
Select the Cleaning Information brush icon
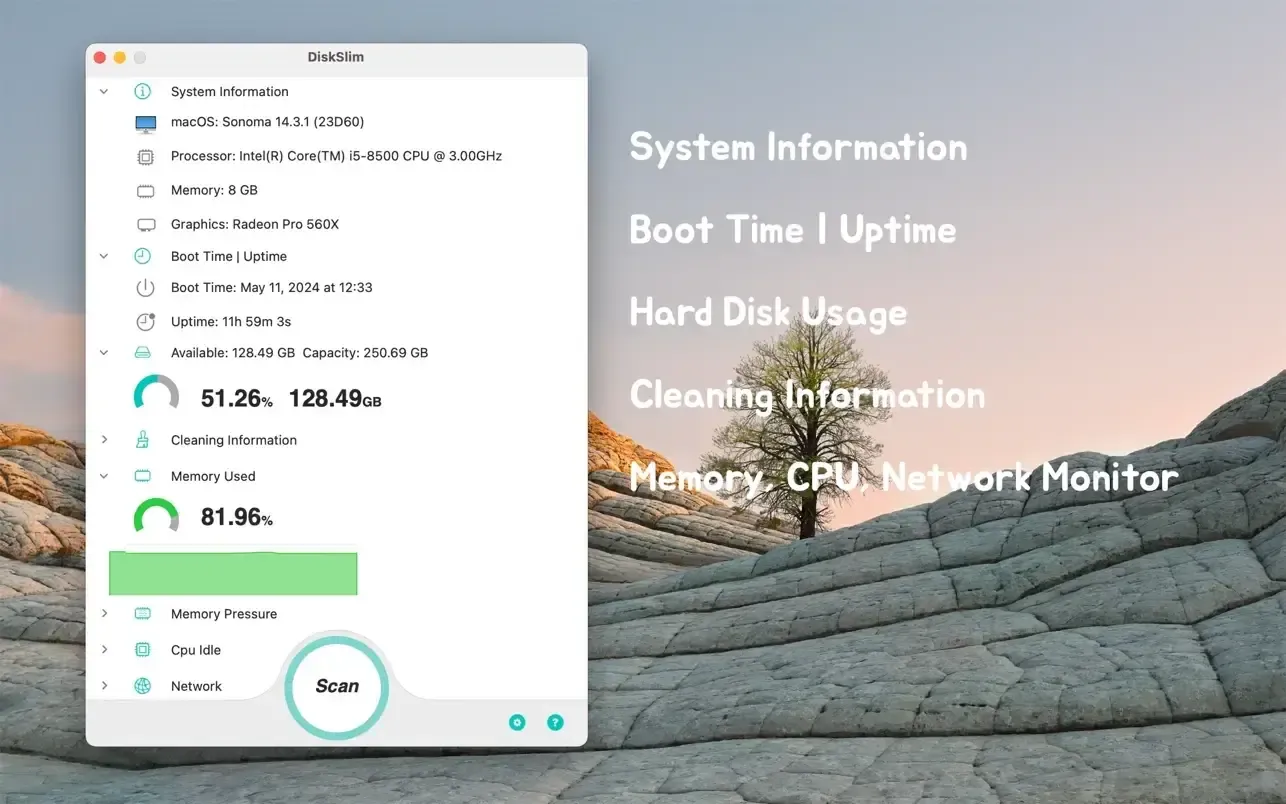[142, 439]
